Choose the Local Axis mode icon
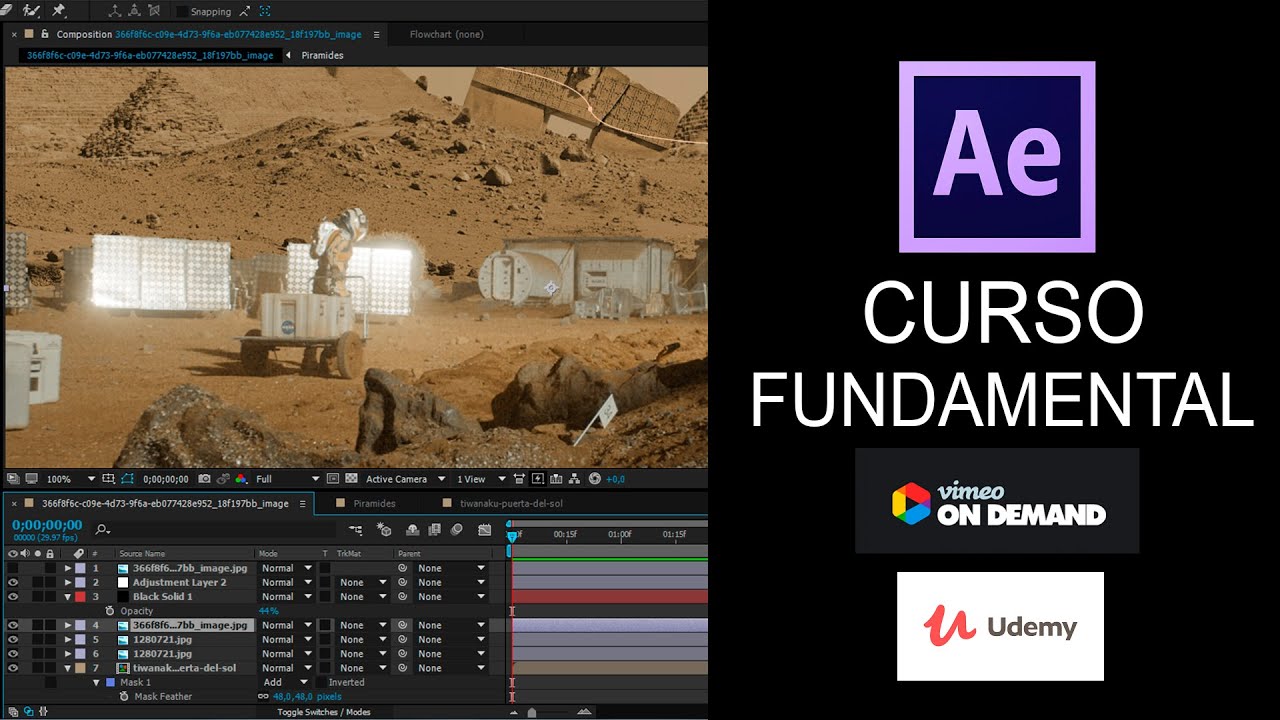The width and height of the screenshot is (1280, 720). click(115, 11)
